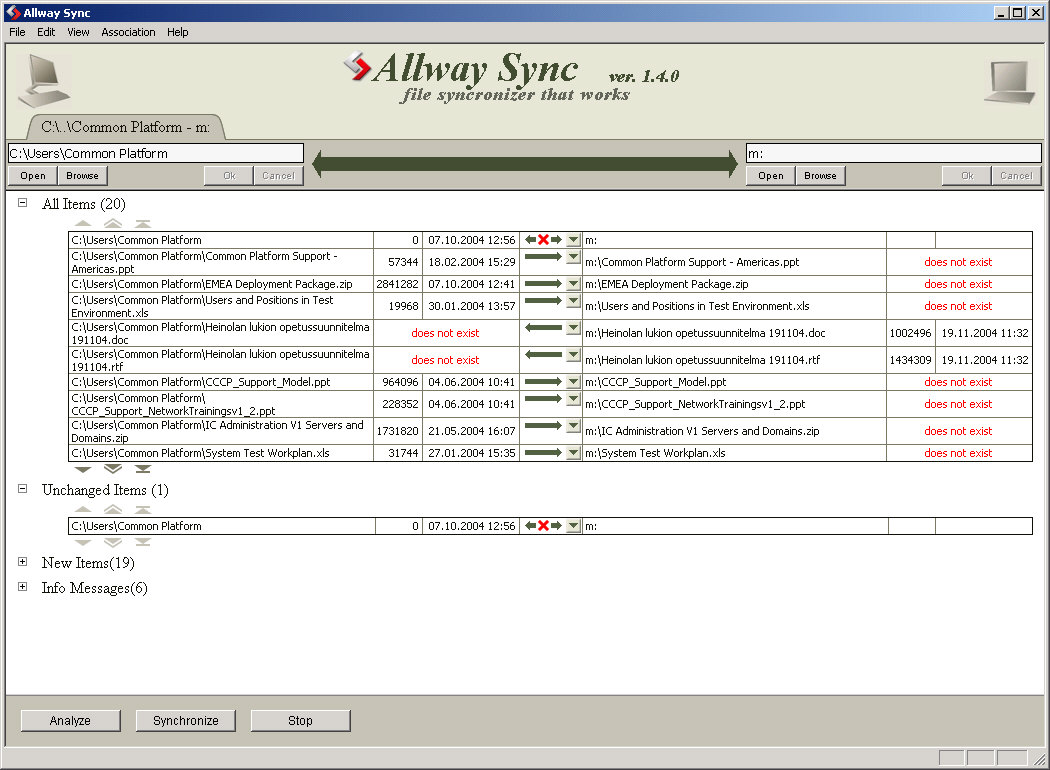Click the left path field C:\Users\Common Platform

click(x=155, y=153)
